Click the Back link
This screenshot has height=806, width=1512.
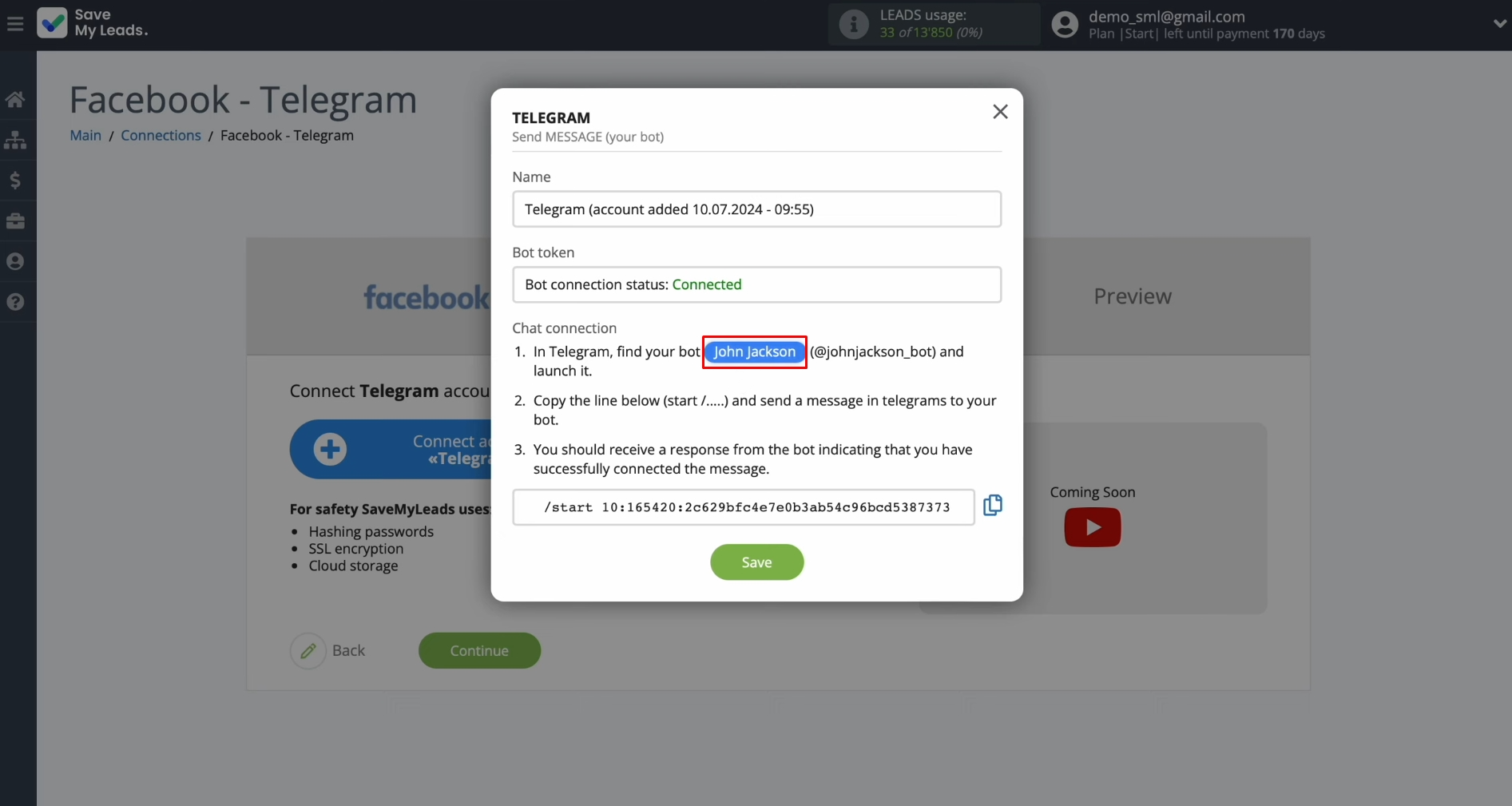[348, 651]
